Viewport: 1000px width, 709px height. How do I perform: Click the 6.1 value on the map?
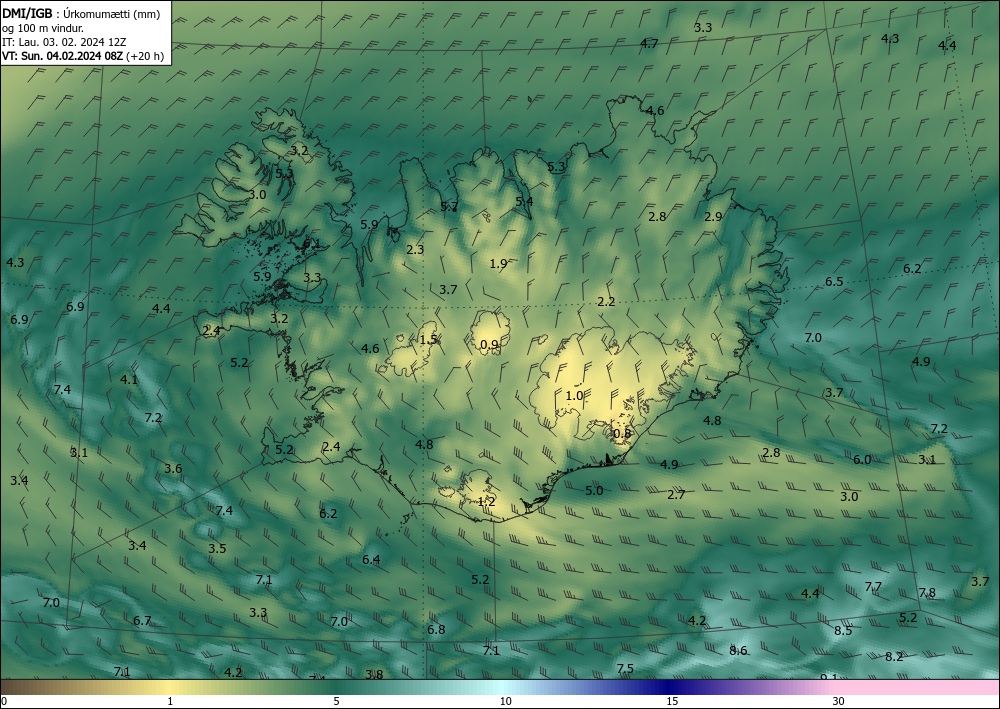pos(311,243)
